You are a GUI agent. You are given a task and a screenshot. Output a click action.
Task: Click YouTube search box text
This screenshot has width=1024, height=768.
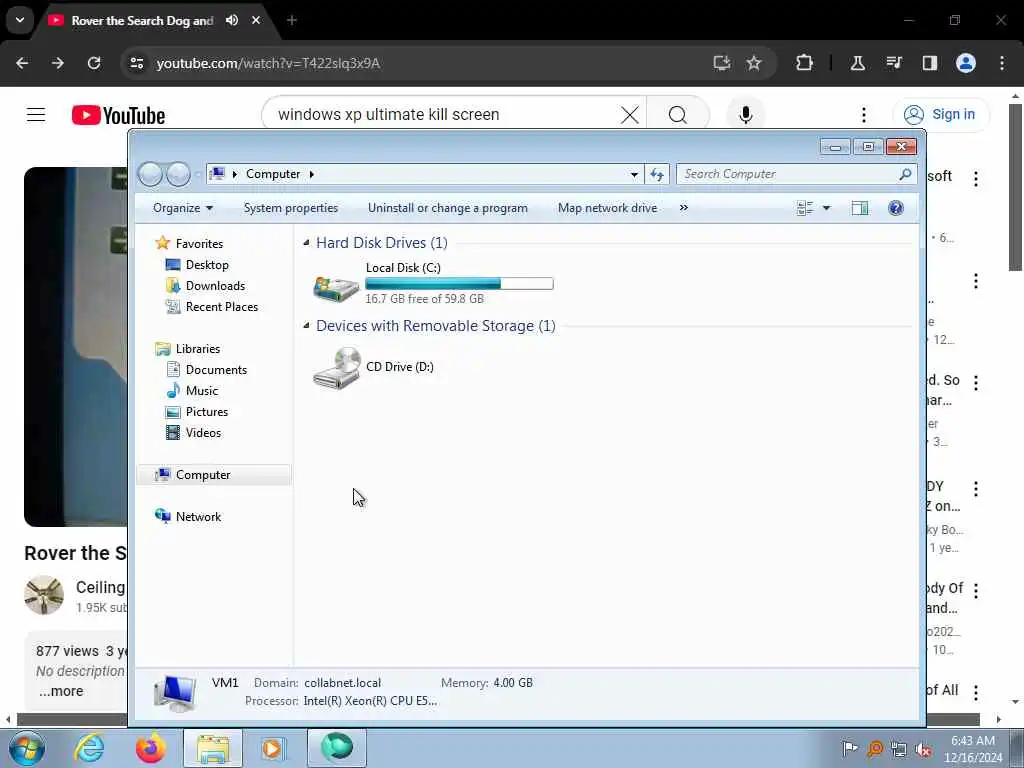(x=389, y=114)
